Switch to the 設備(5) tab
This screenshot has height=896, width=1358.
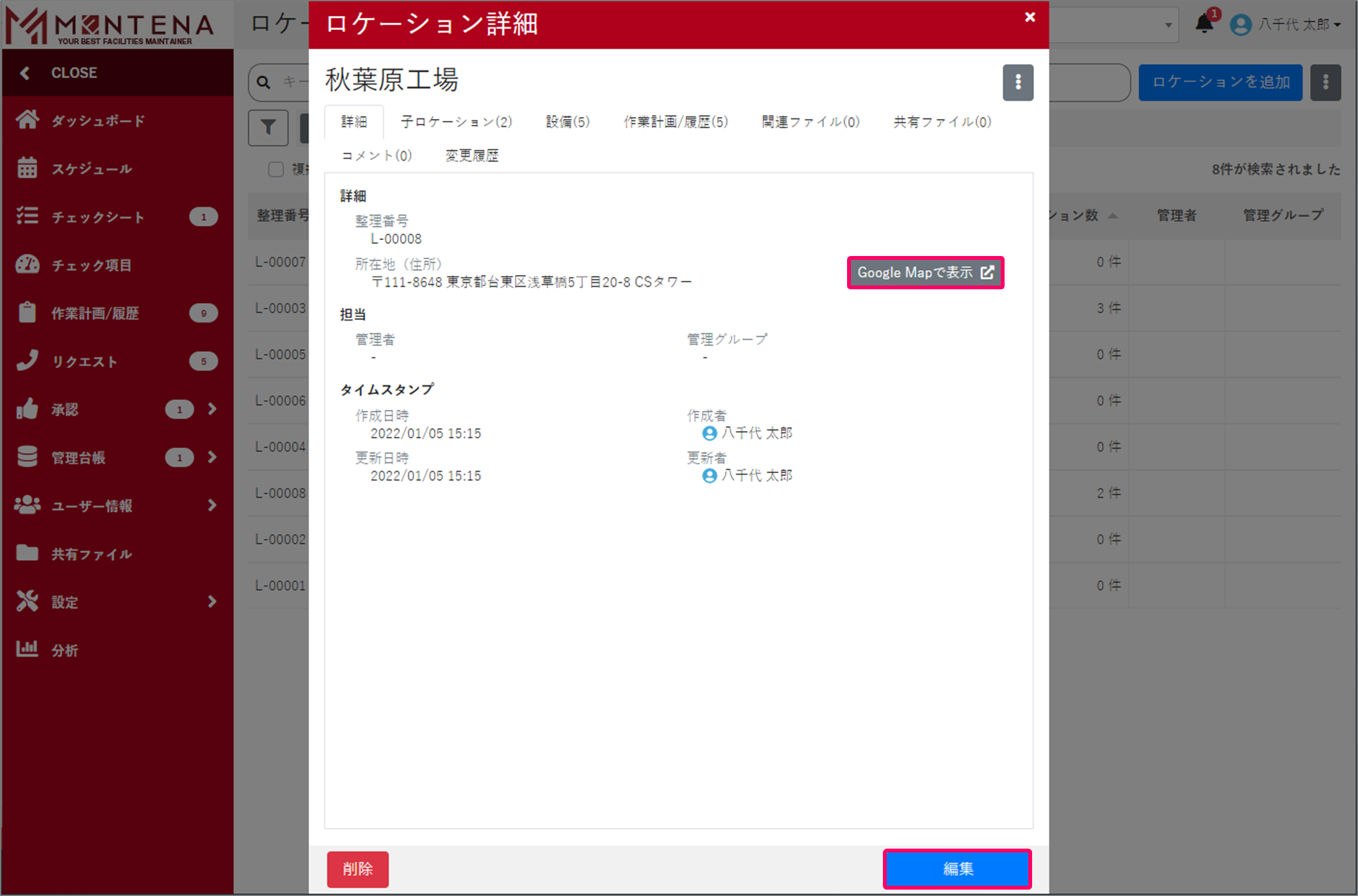click(567, 122)
